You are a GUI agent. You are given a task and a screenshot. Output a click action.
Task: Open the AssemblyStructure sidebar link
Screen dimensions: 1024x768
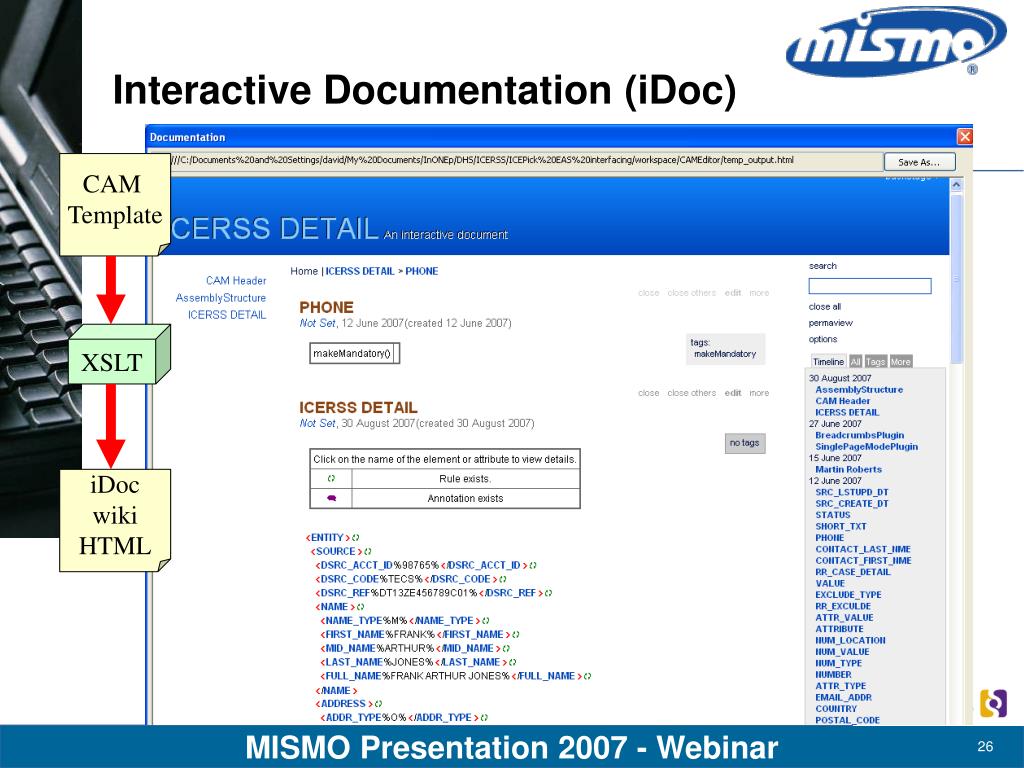221,298
